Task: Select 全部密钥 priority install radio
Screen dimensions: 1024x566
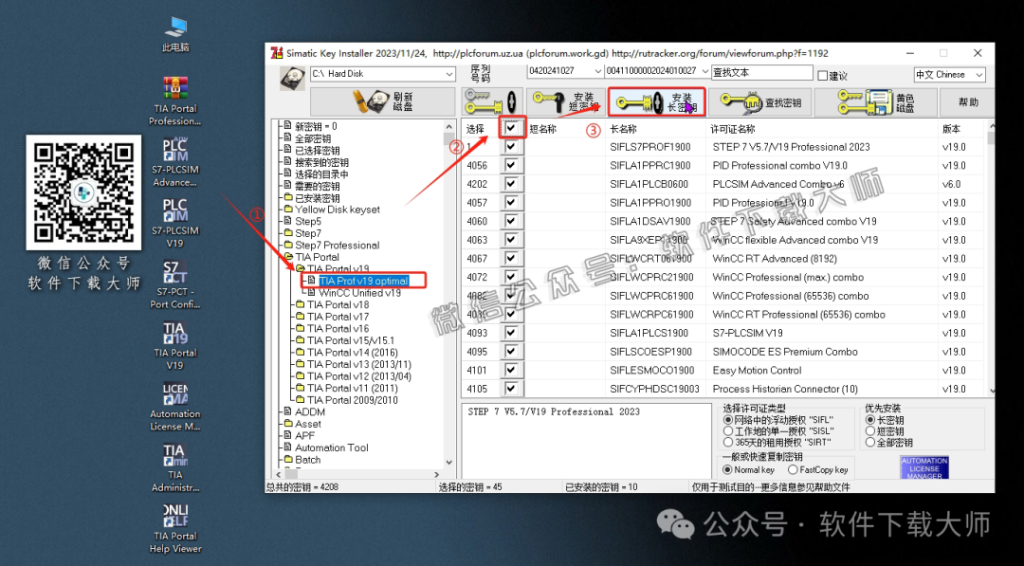Action: pyautogui.click(x=869, y=442)
